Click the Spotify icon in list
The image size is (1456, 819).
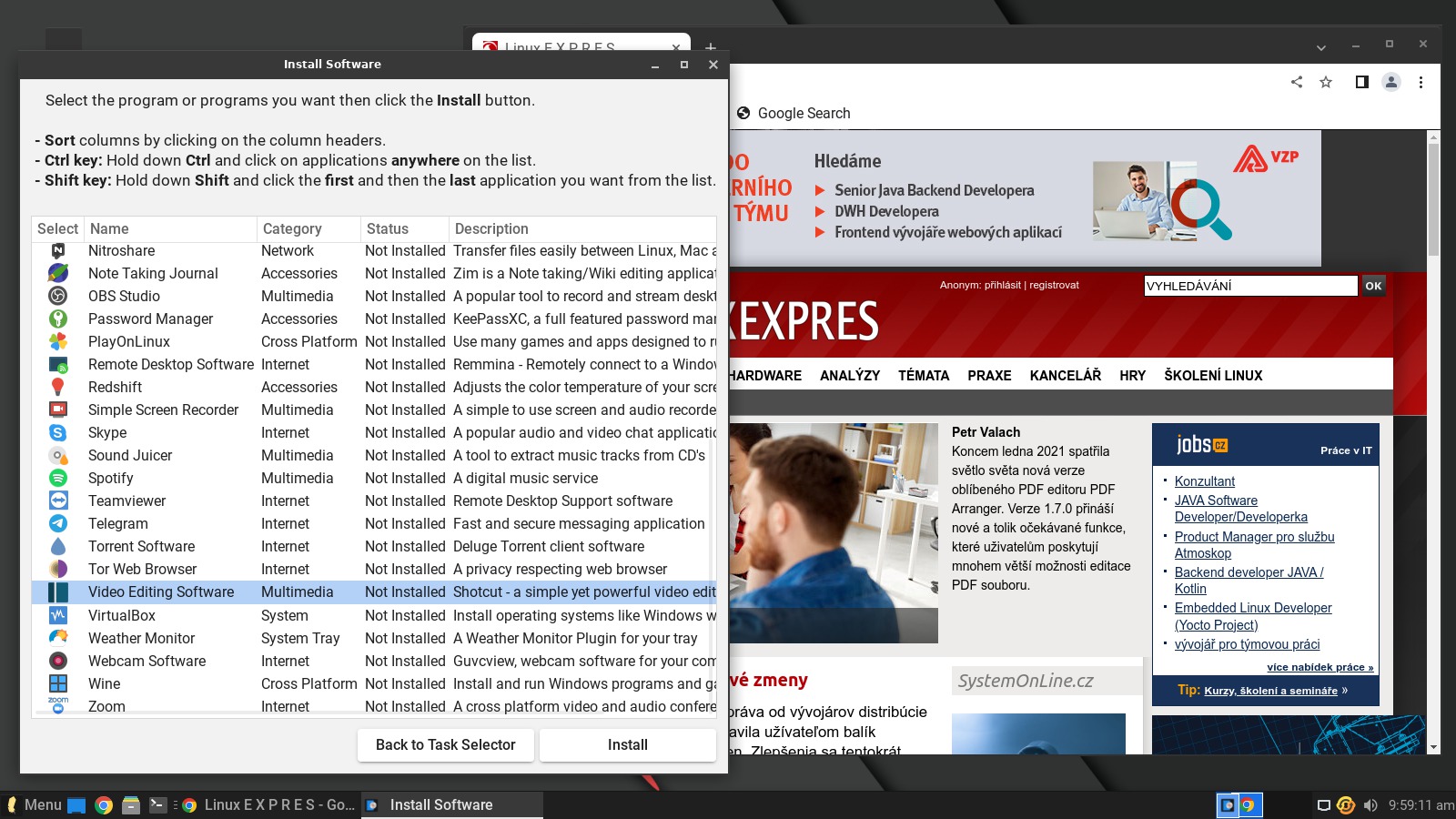click(x=58, y=478)
